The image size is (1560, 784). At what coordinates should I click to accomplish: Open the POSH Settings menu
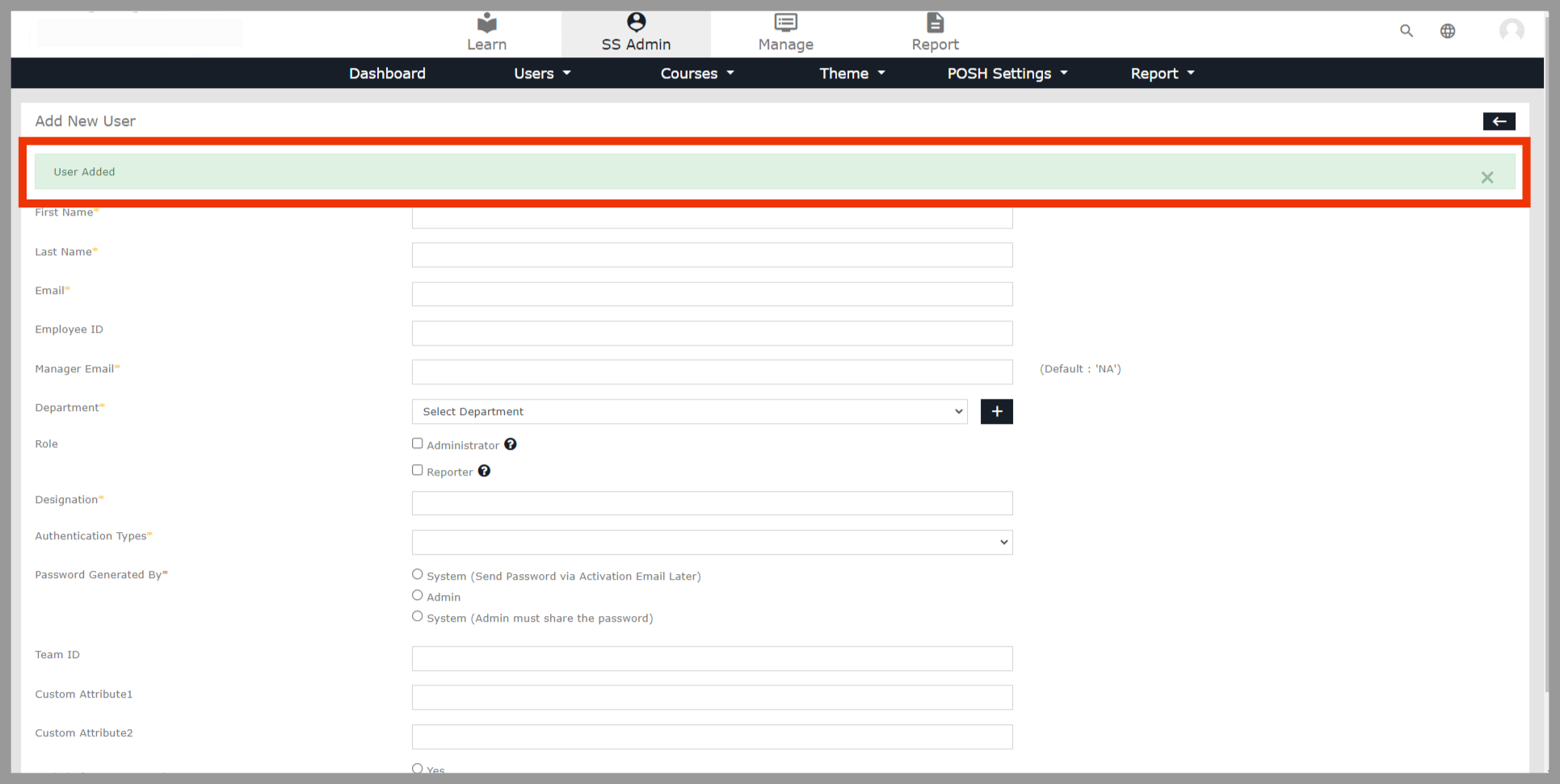pos(1007,73)
